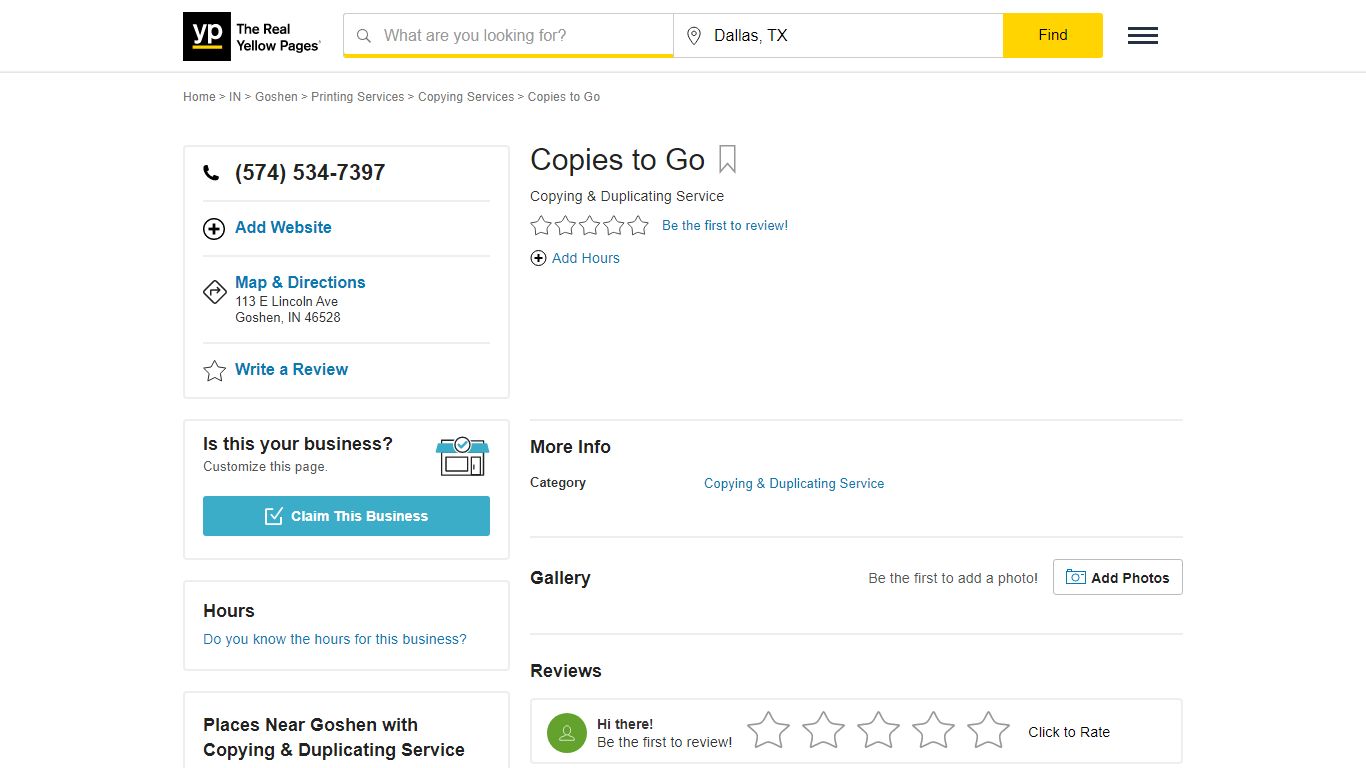This screenshot has width=1366, height=768.
Task: Open the Yellow Pages logo home link
Action: (x=252, y=36)
